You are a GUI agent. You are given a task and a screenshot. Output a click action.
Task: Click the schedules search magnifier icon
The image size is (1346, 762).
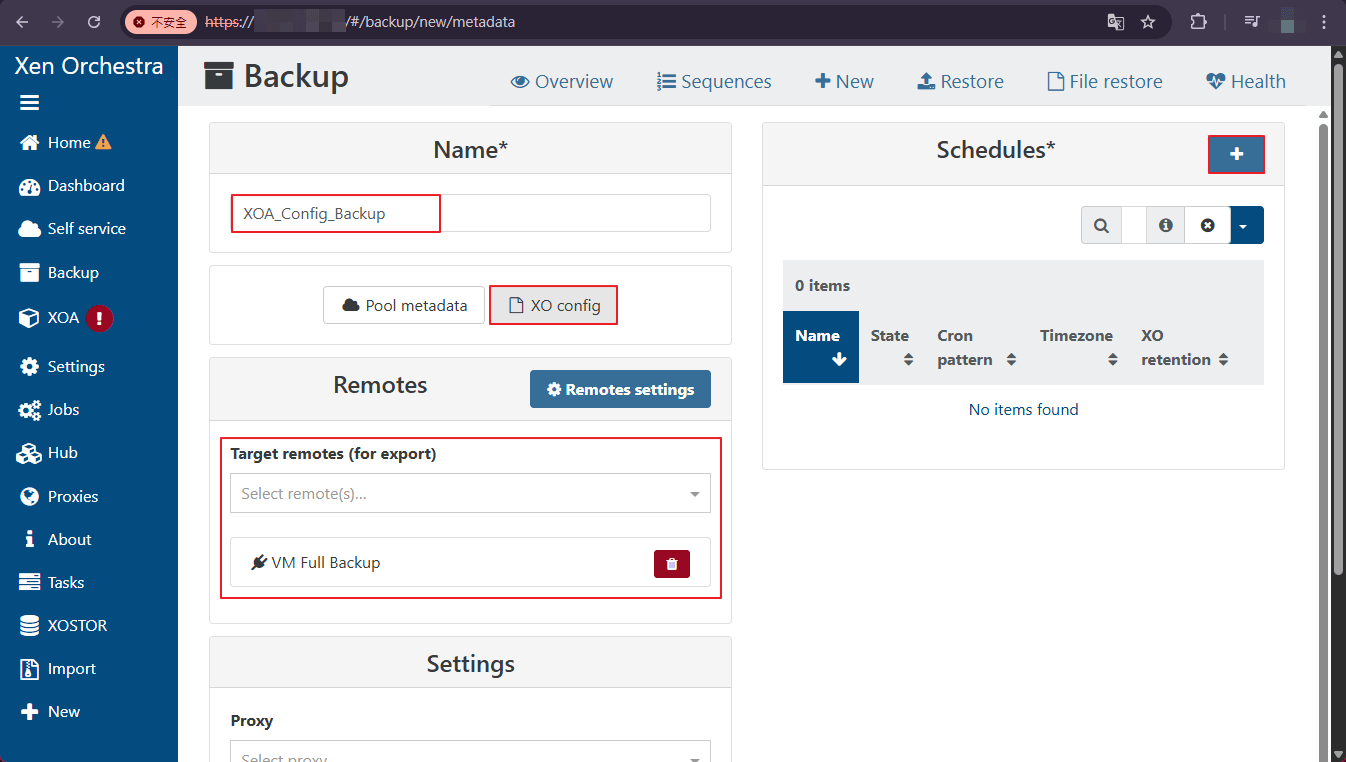(x=1101, y=225)
